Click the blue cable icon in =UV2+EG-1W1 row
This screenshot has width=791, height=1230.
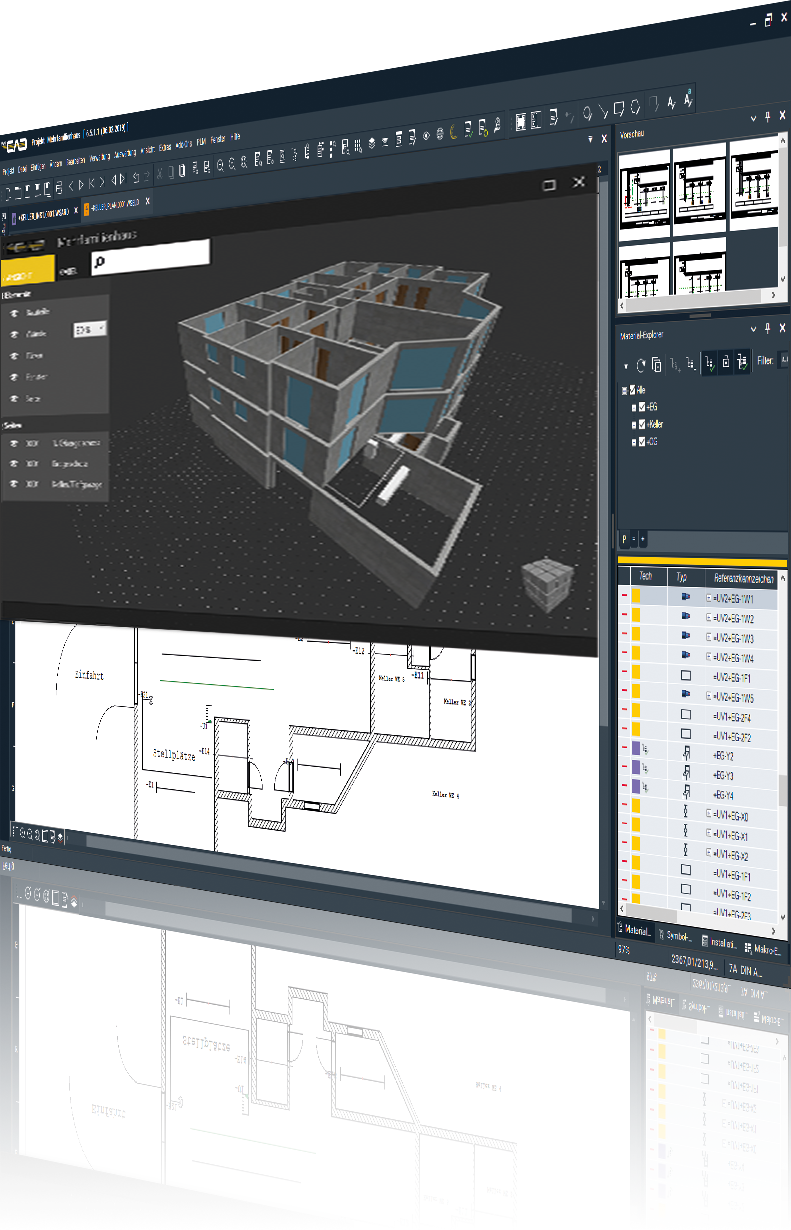(685, 596)
